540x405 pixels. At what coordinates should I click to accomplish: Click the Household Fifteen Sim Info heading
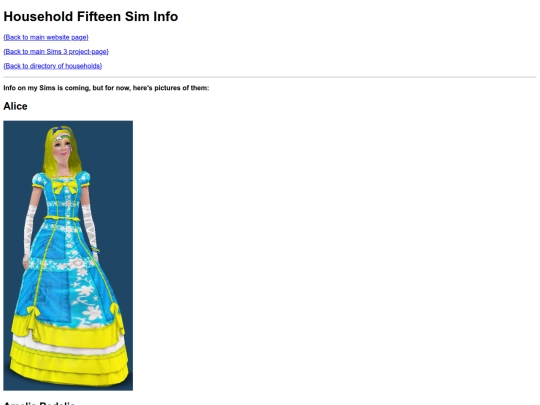(91, 17)
